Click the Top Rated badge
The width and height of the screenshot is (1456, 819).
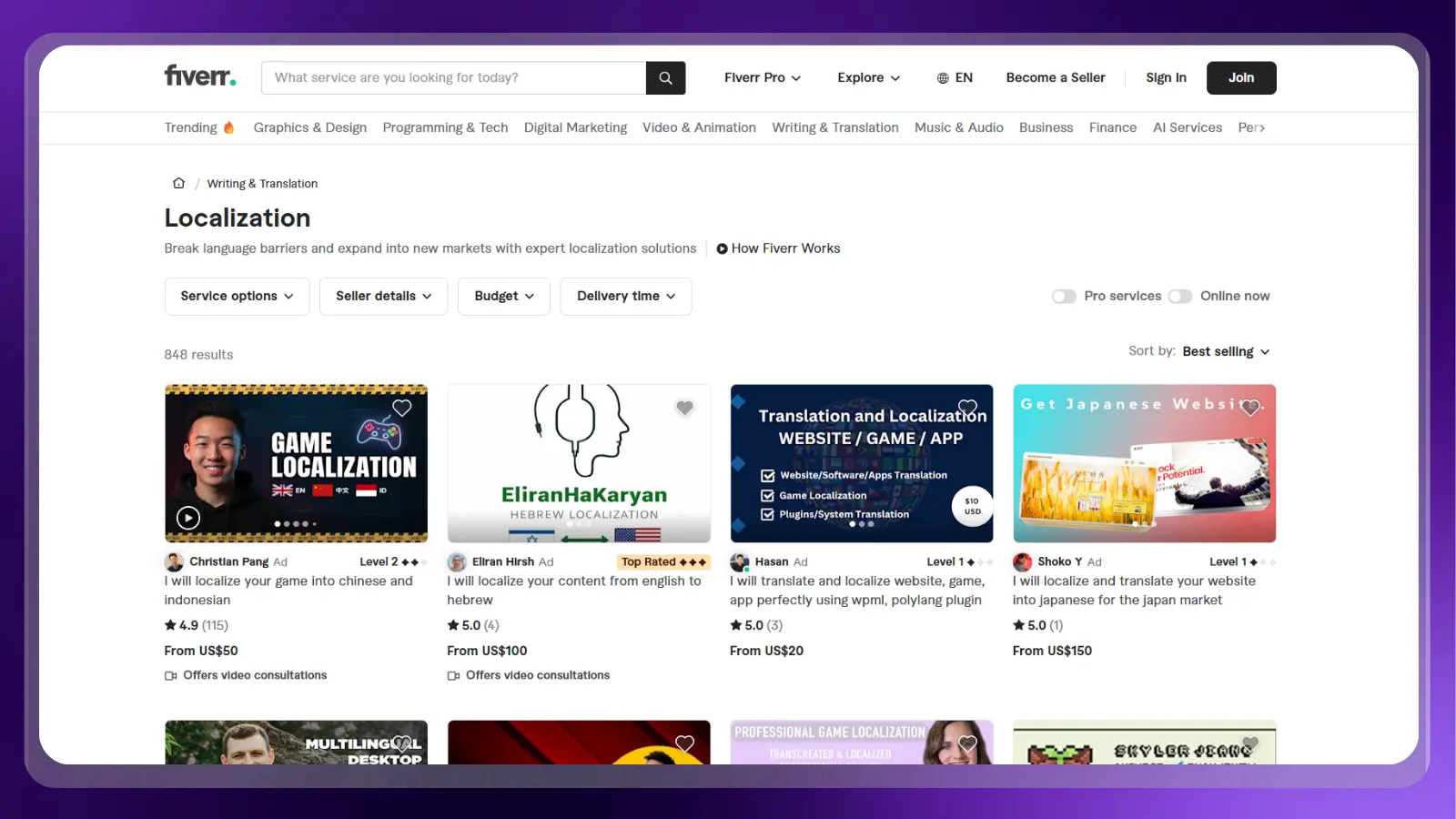pos(663,562)
